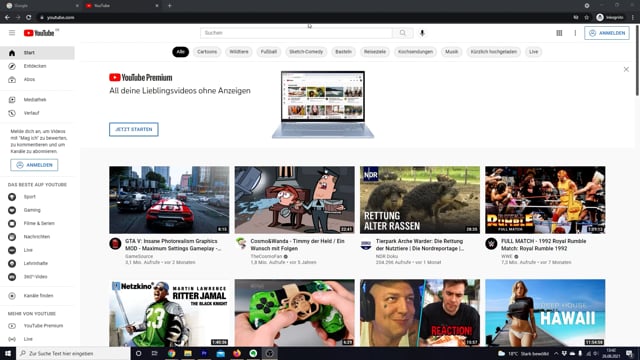Open Kanäle finden
The image size is (640, 360).
click(x=37, y=296)
